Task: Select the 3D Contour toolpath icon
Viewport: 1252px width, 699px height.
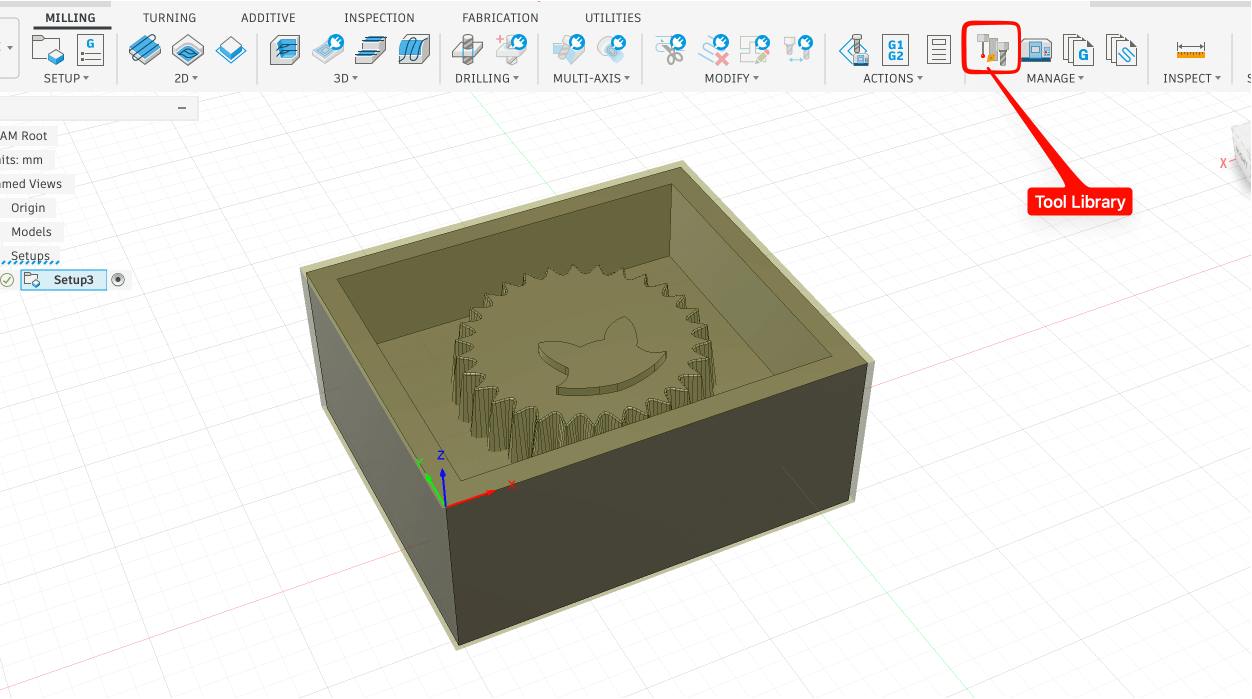Action: click(x=371, y=49)
